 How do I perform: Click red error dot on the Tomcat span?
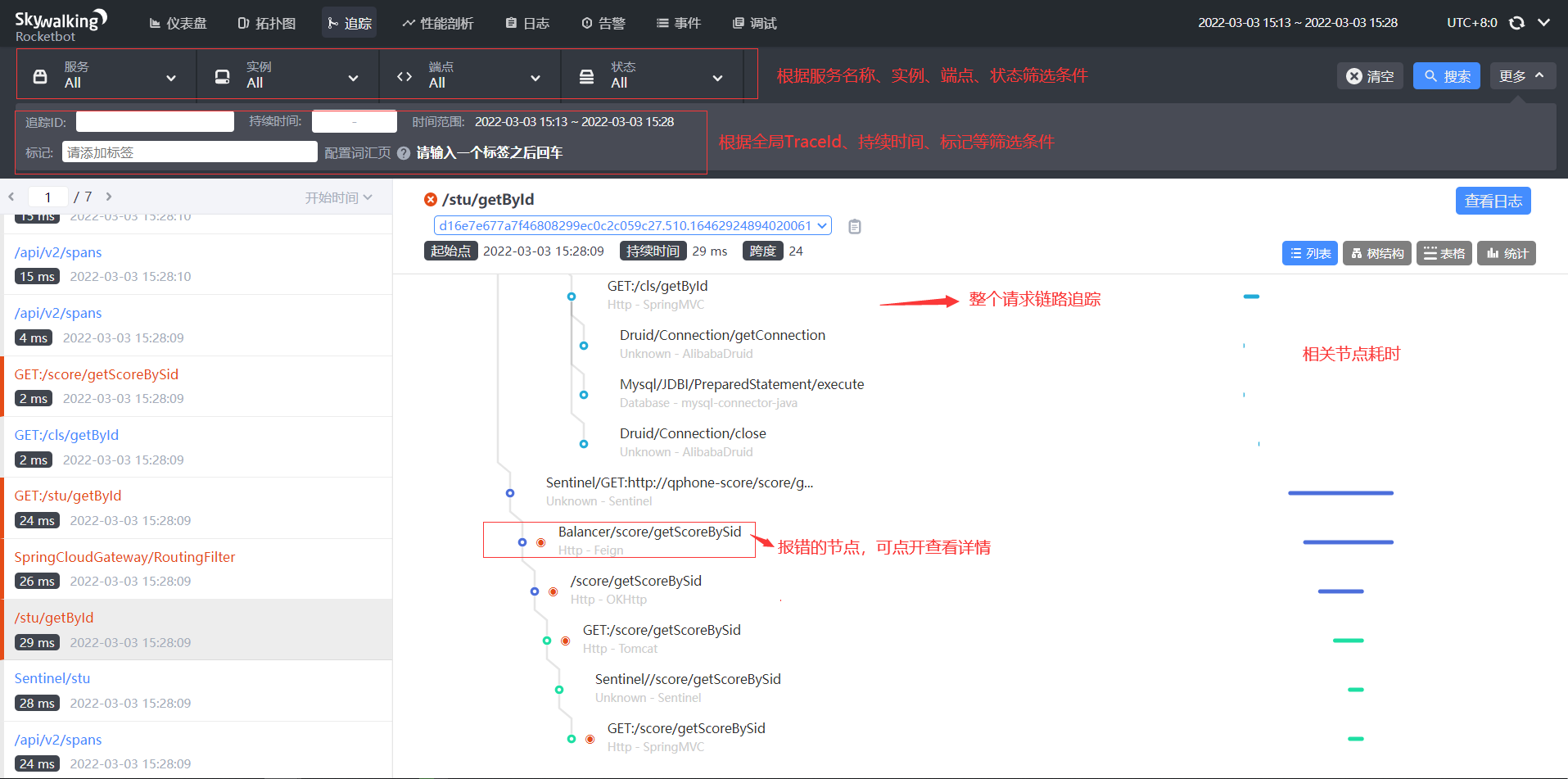[565, 641]
